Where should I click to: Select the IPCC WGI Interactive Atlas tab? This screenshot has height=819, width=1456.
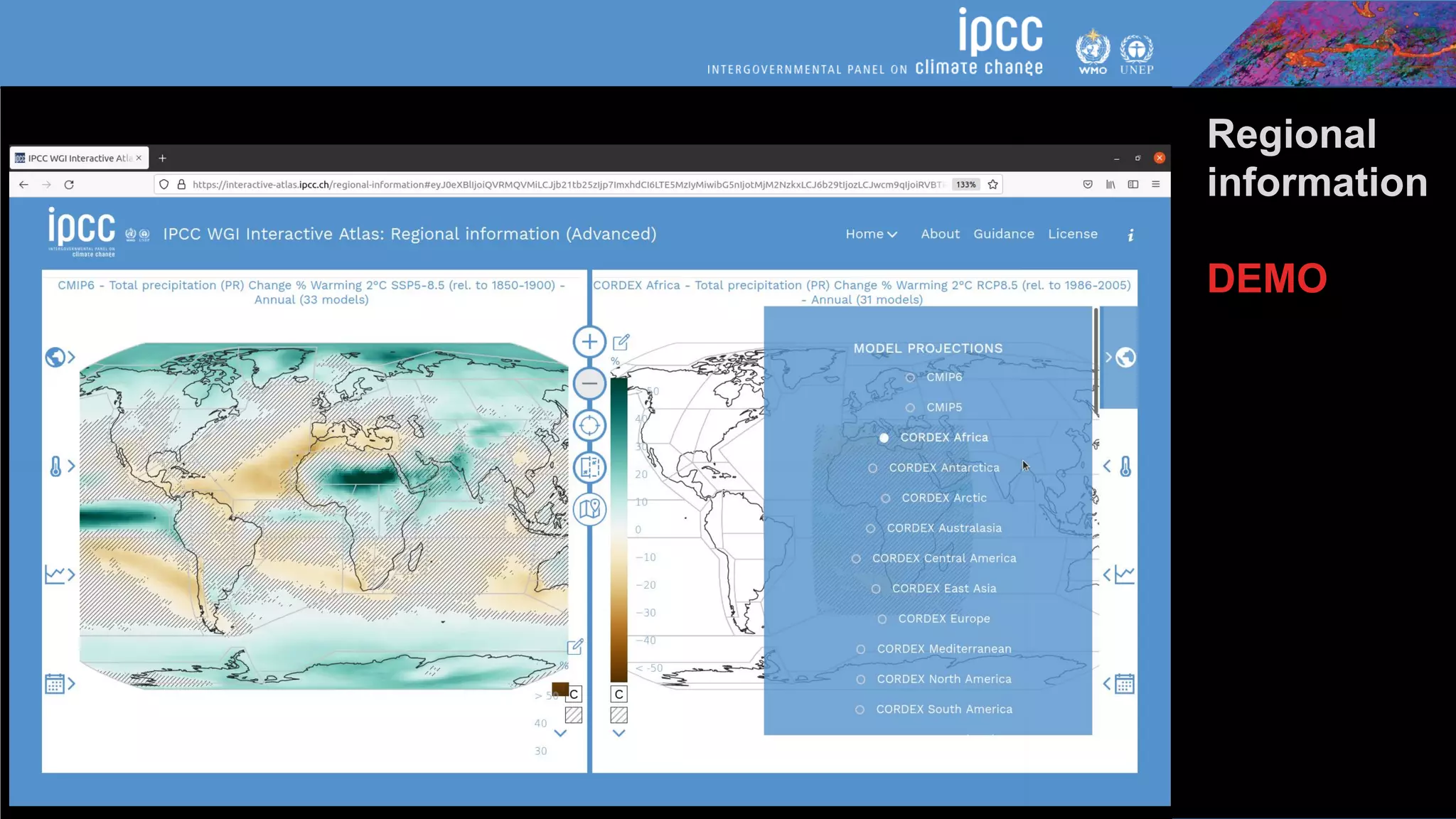tap(79, 158)
